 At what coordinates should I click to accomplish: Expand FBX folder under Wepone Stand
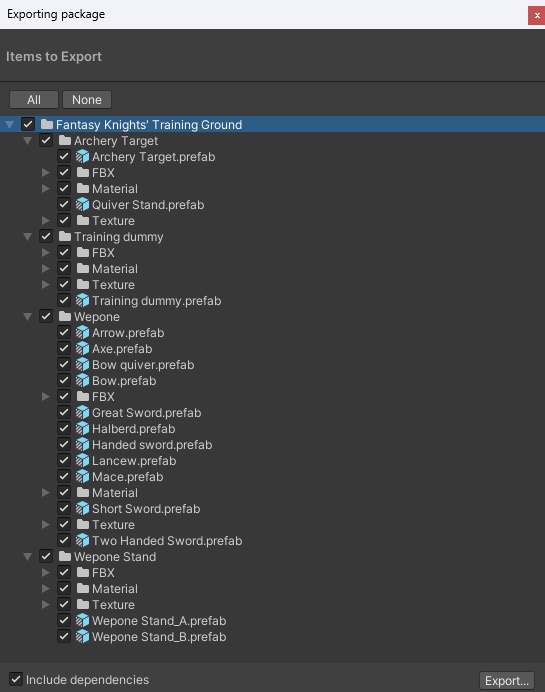pyautogui.click(x=45, y=573)
